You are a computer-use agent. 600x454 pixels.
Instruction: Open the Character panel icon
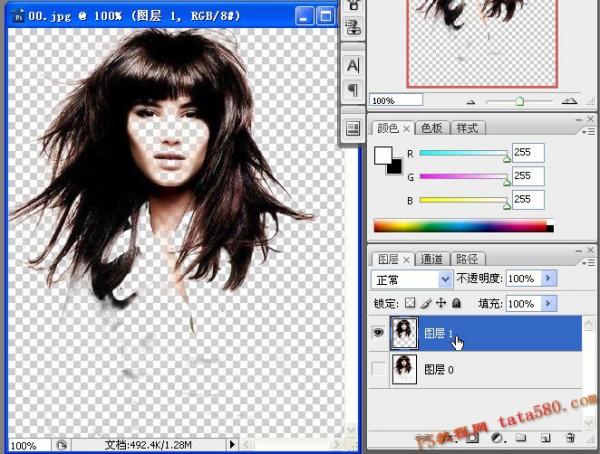pos(352,66)
